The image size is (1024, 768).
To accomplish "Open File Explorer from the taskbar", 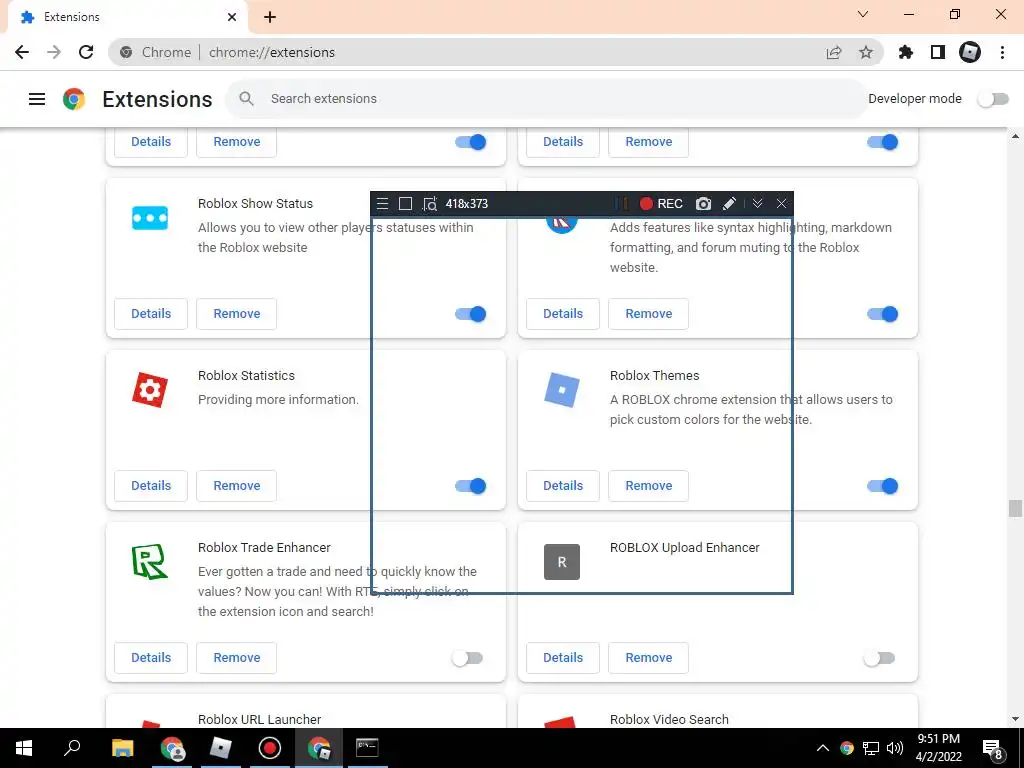I will click(x=122, y=748).
